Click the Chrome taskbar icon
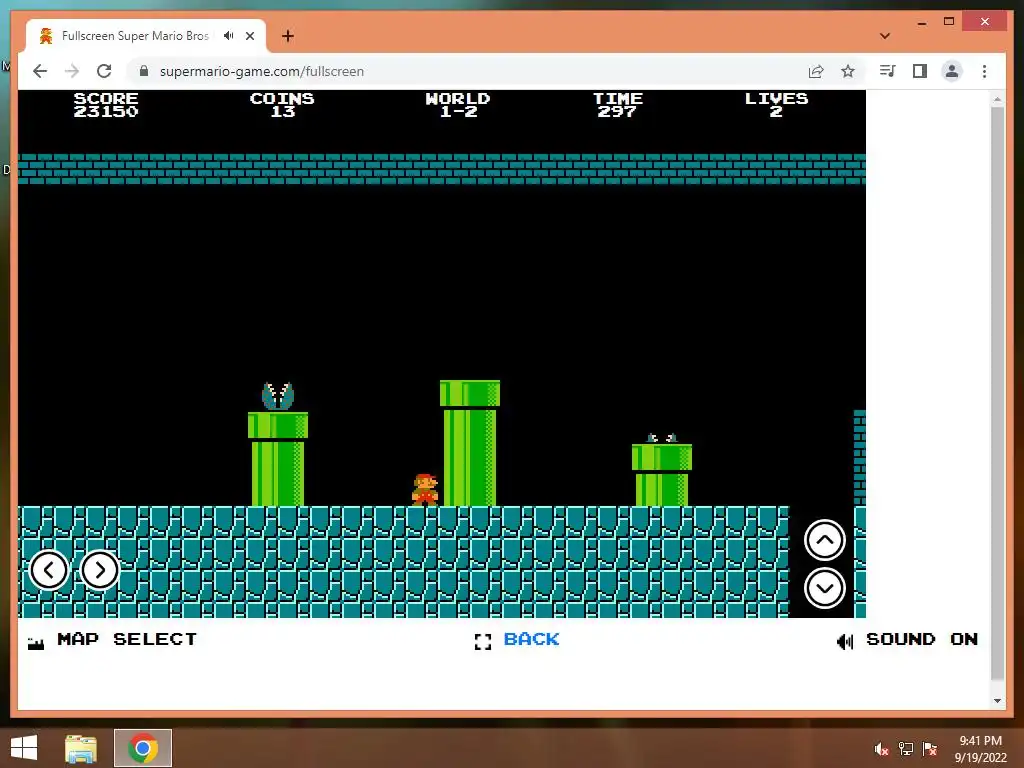Screen dimensions: 1024x768 point(143,748)
